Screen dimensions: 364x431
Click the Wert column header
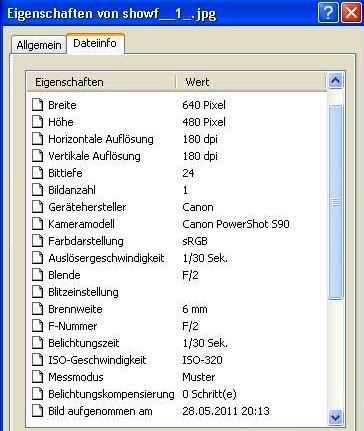click(x=251, y=82)
